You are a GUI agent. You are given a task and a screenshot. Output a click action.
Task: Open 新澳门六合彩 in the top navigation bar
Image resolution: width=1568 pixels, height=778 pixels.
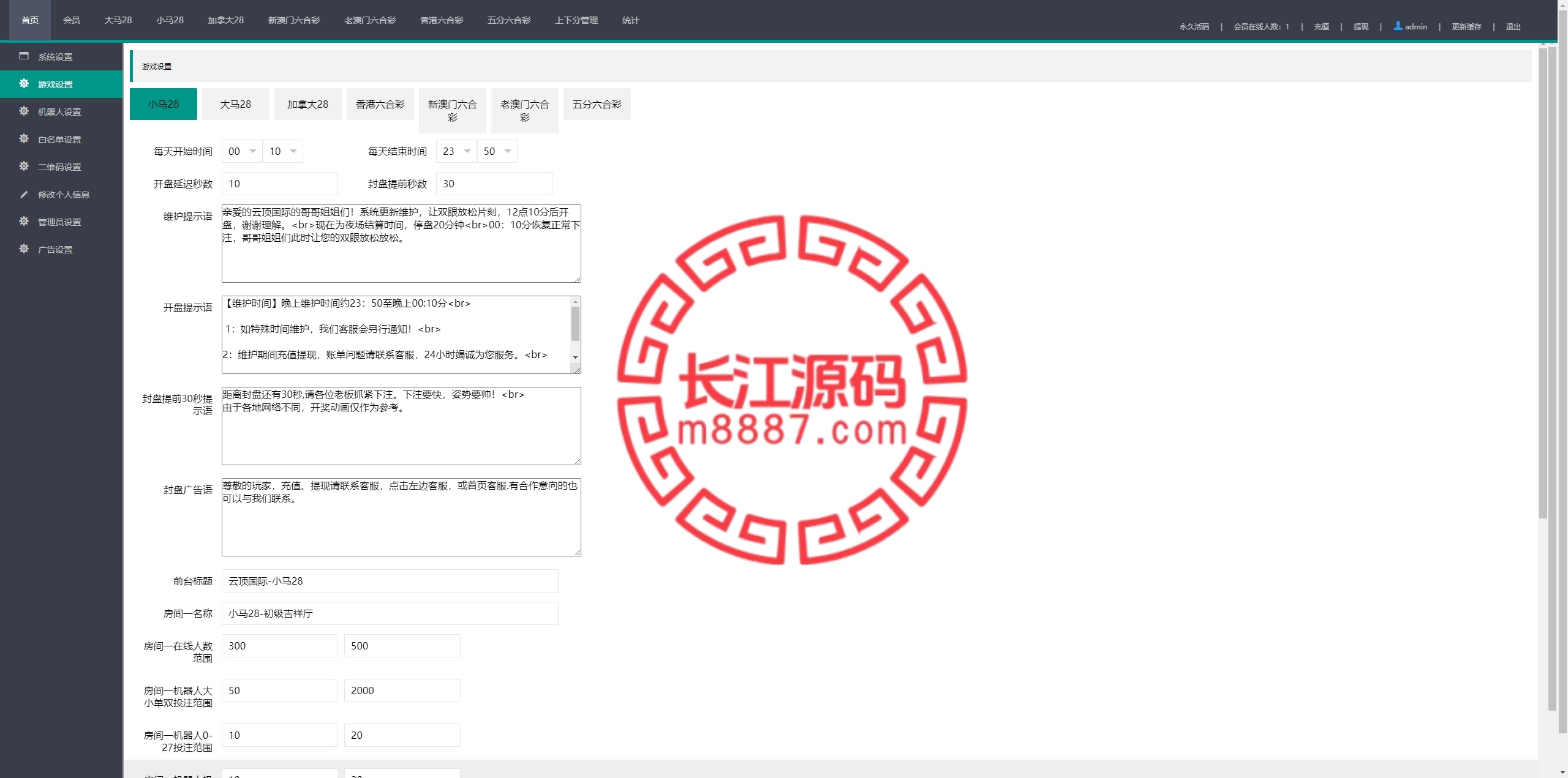(x=294, y=20)
